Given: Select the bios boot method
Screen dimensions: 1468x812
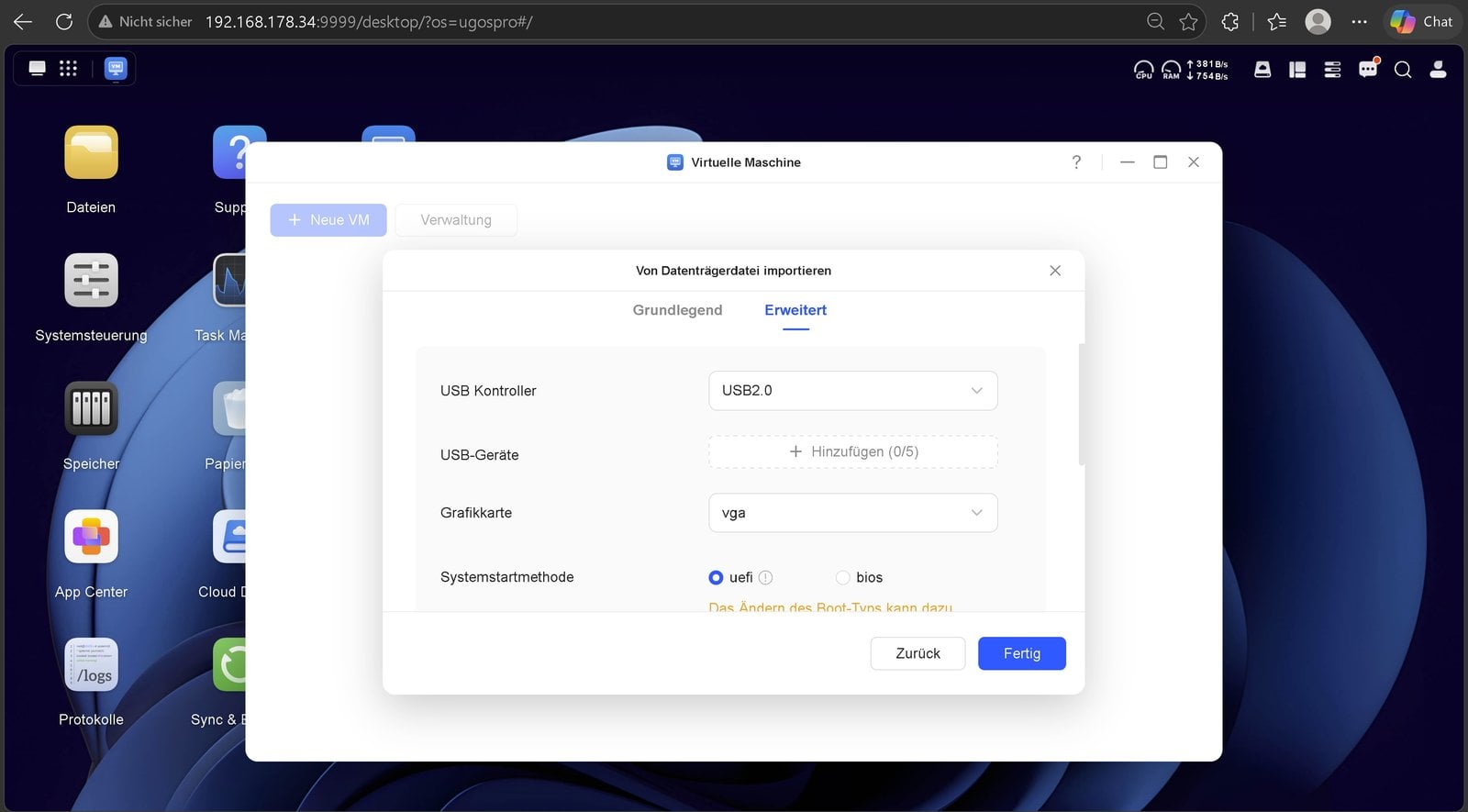Looking at the screenshot, I should point(842,577).
